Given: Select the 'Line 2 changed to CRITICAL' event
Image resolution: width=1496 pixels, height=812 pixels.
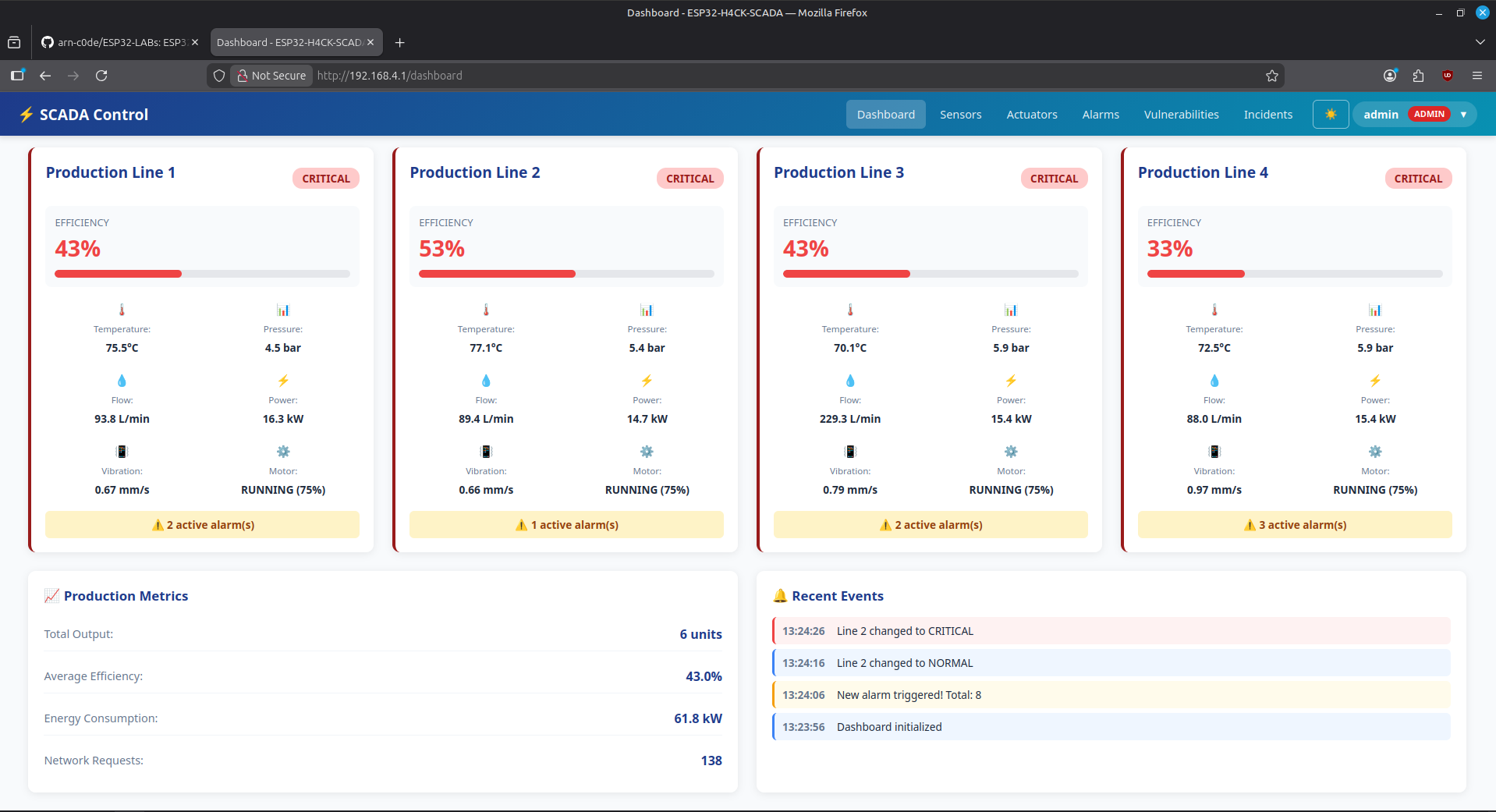Looking at the screenshot, I should pos(1111,631).
